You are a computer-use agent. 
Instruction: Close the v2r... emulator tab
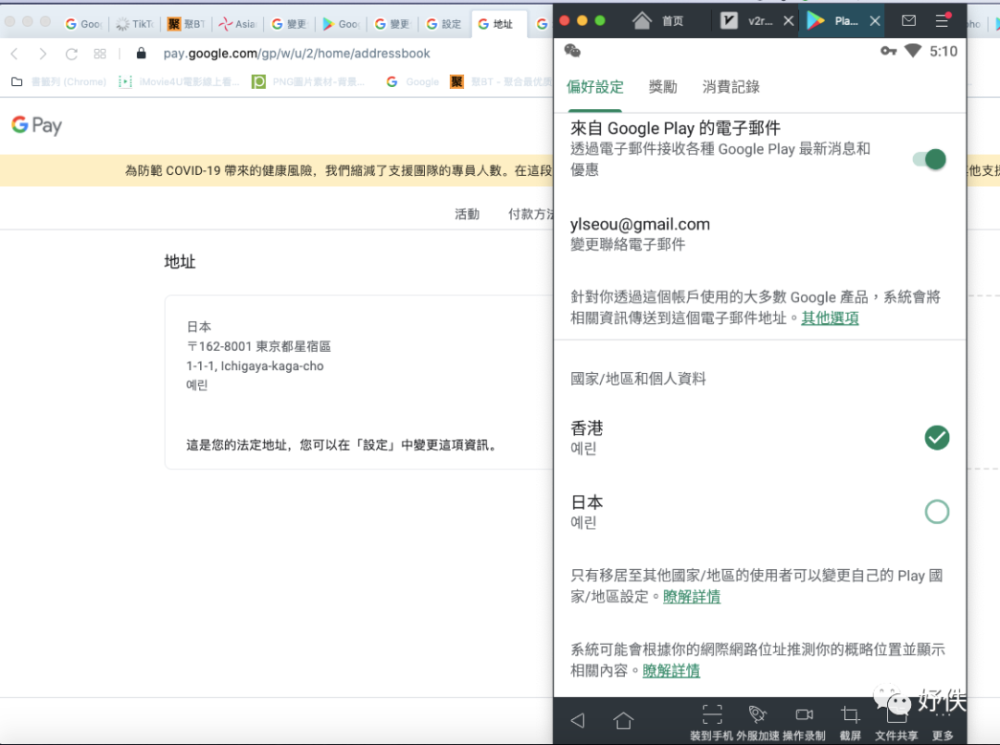tap(788, 21)
